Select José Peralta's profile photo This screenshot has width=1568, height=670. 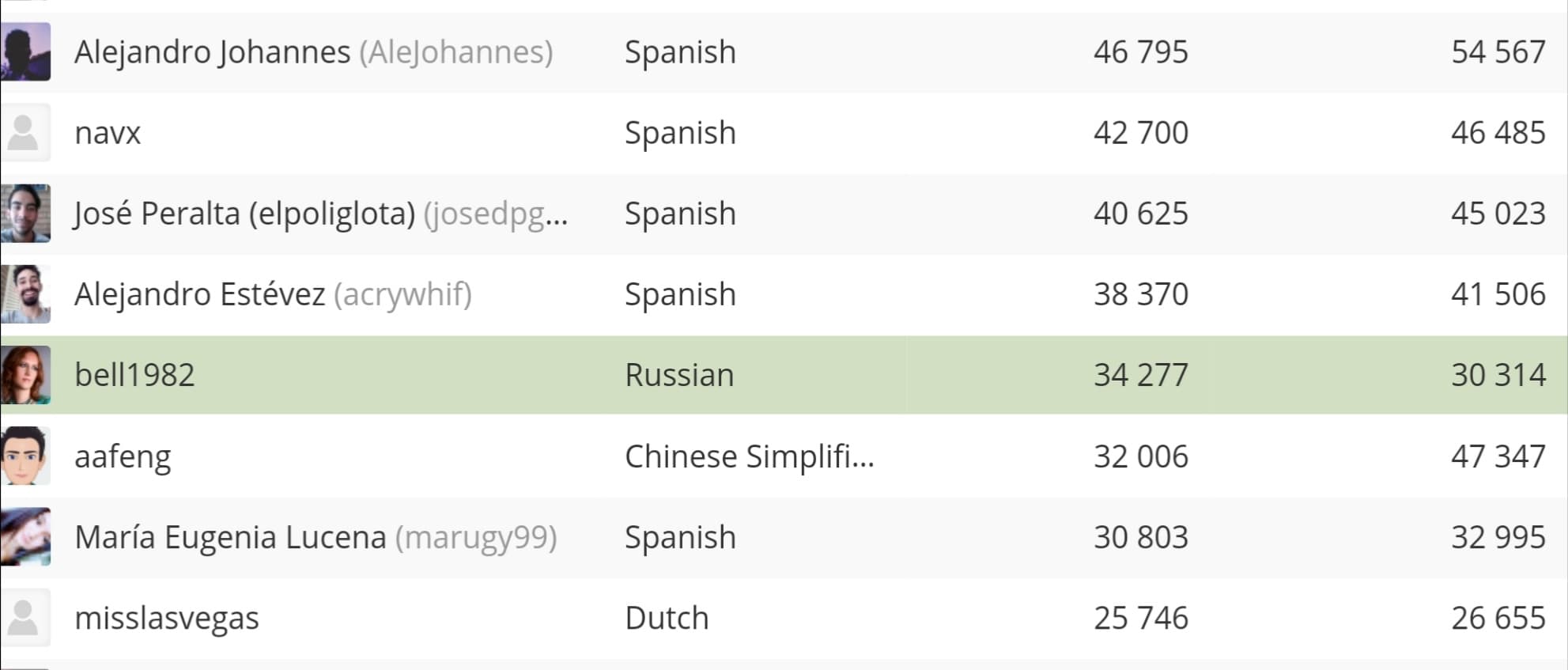[25, 214]
